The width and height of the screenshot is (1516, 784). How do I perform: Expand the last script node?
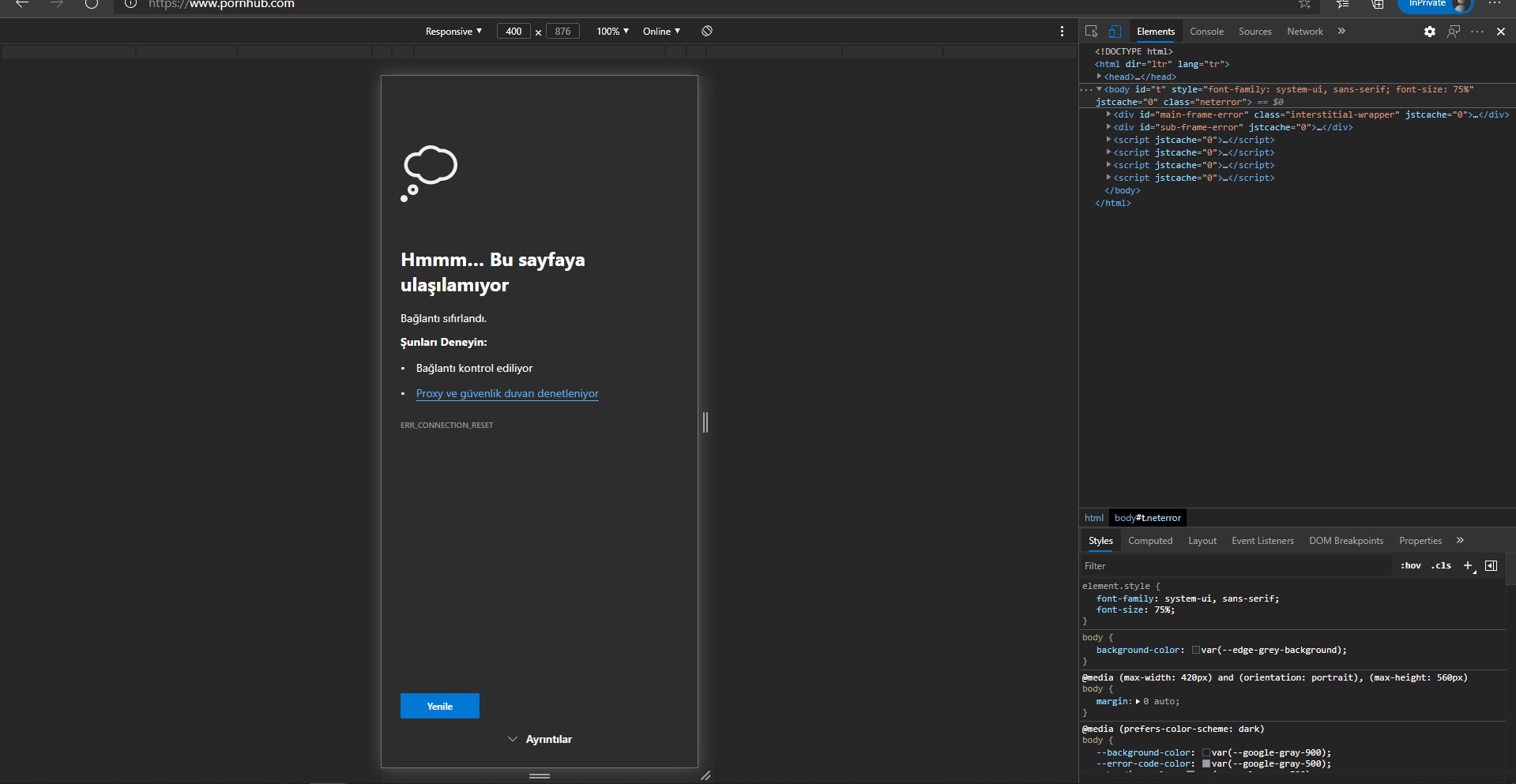pos(1108,178)
